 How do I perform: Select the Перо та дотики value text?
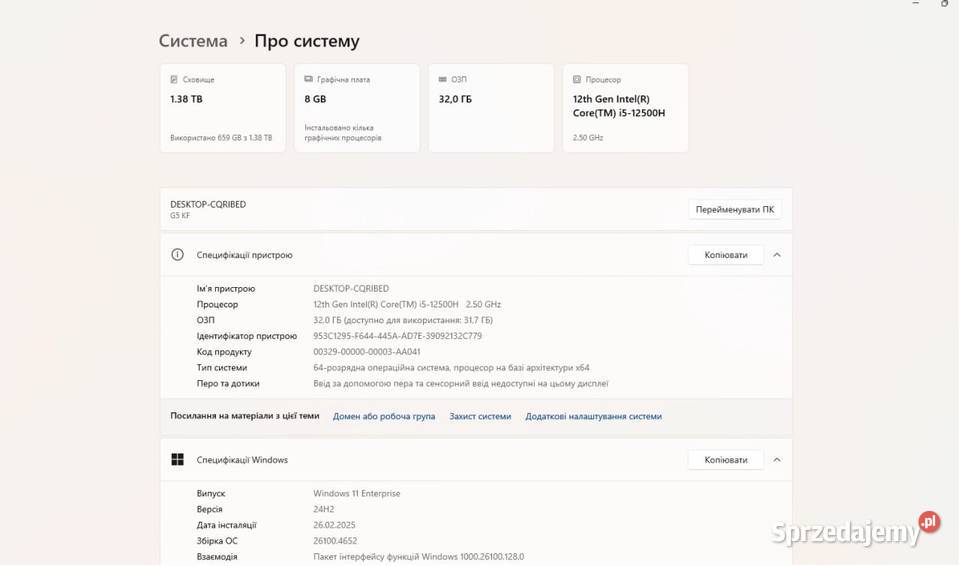click(x=460, y=384)
